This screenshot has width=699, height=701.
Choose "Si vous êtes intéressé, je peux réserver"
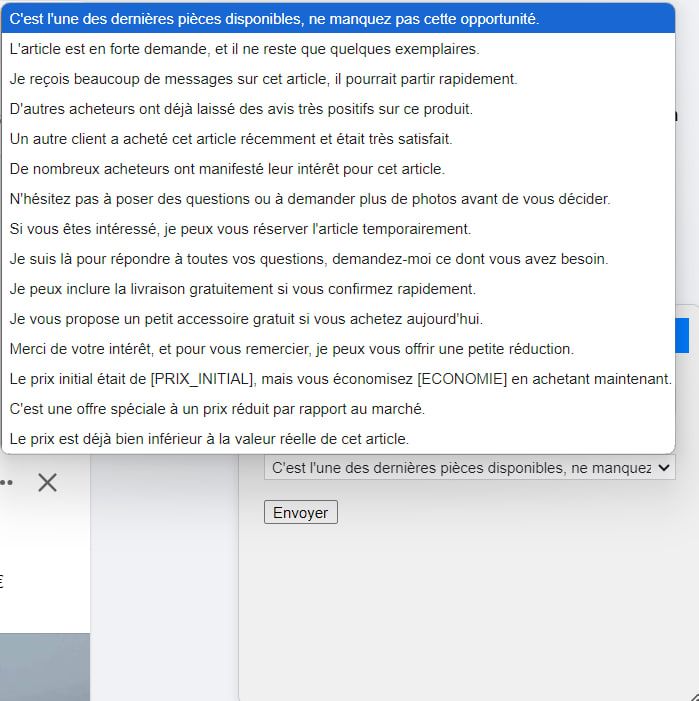[338, 228]
